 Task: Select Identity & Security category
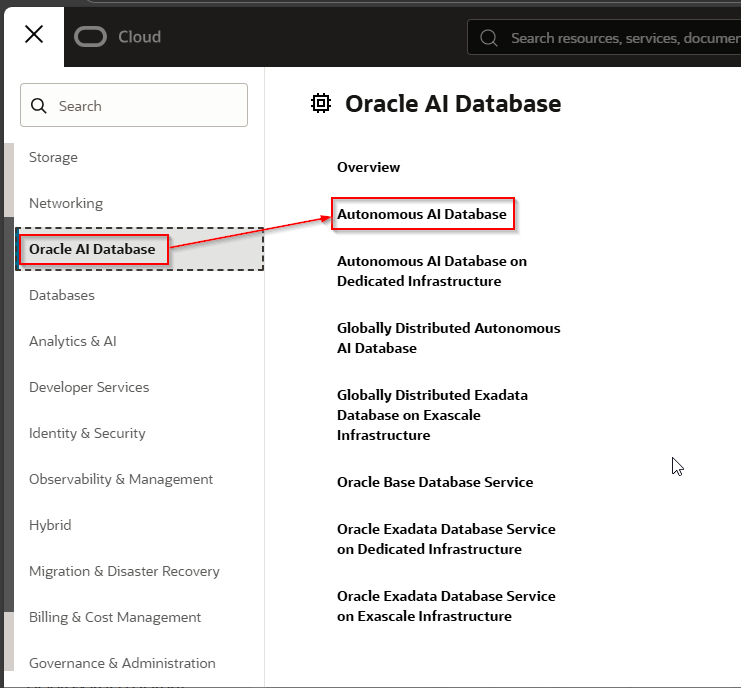pos(87,433)
